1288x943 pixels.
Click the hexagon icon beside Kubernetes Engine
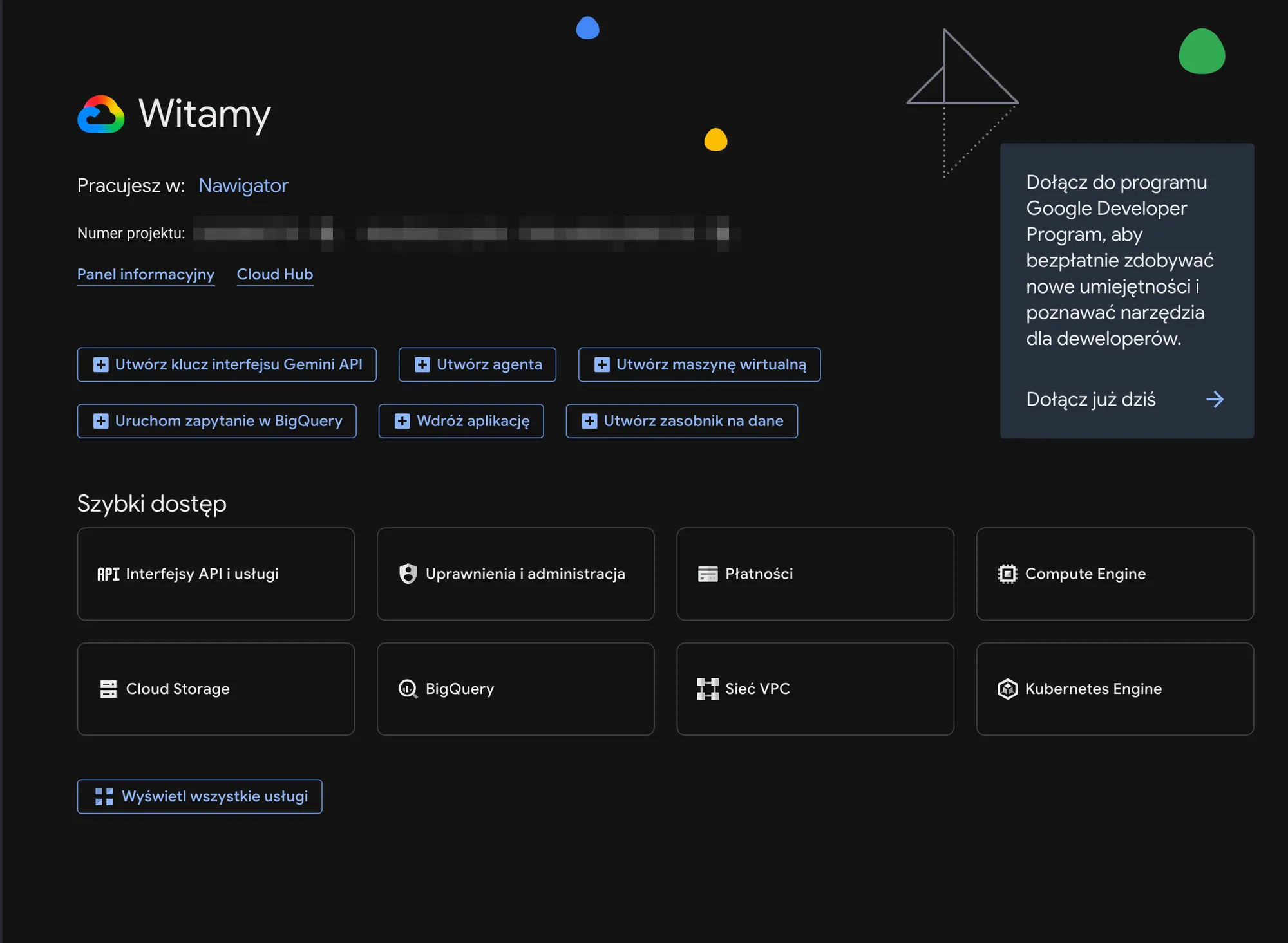click(x=1007, y=689)
